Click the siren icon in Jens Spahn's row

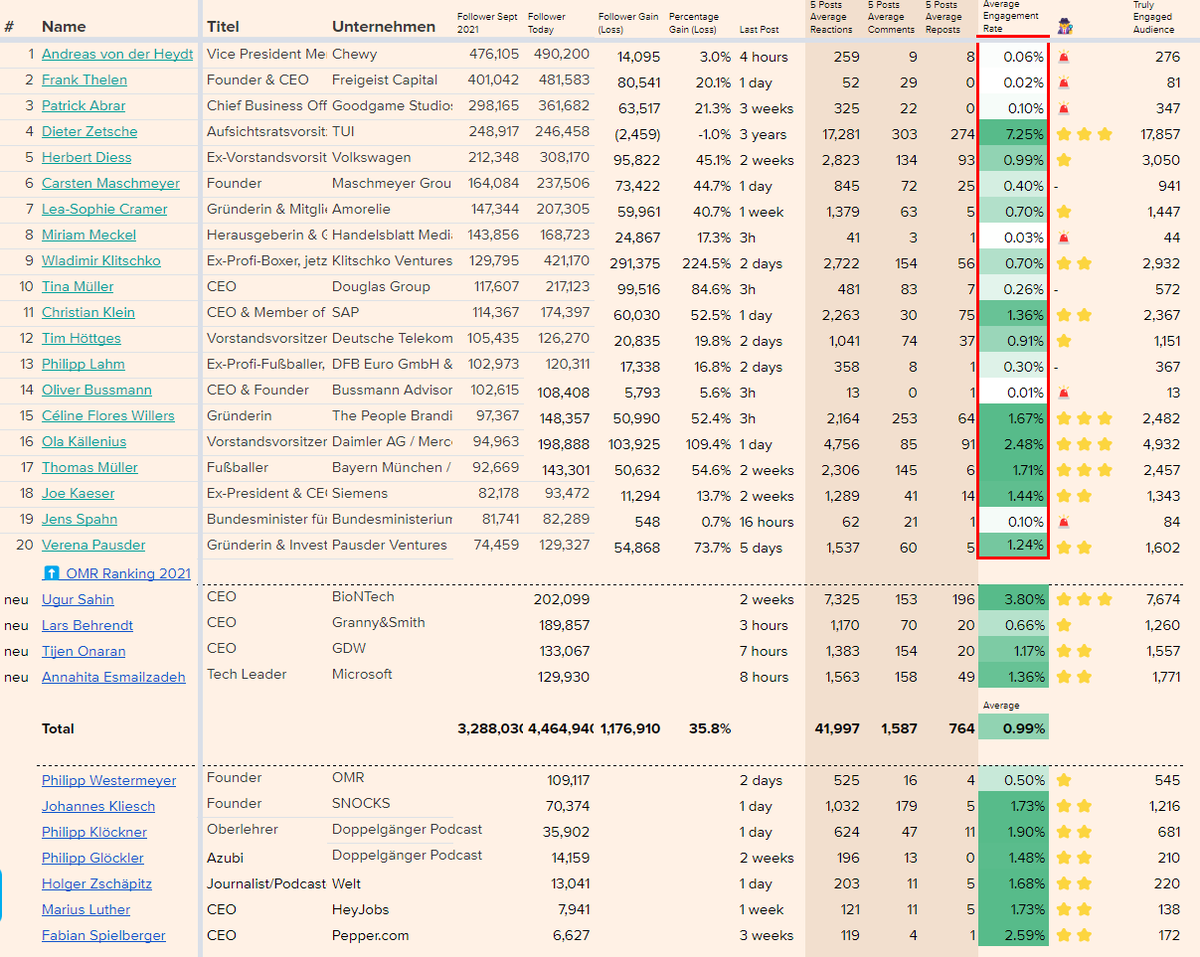pos(1062,522)
